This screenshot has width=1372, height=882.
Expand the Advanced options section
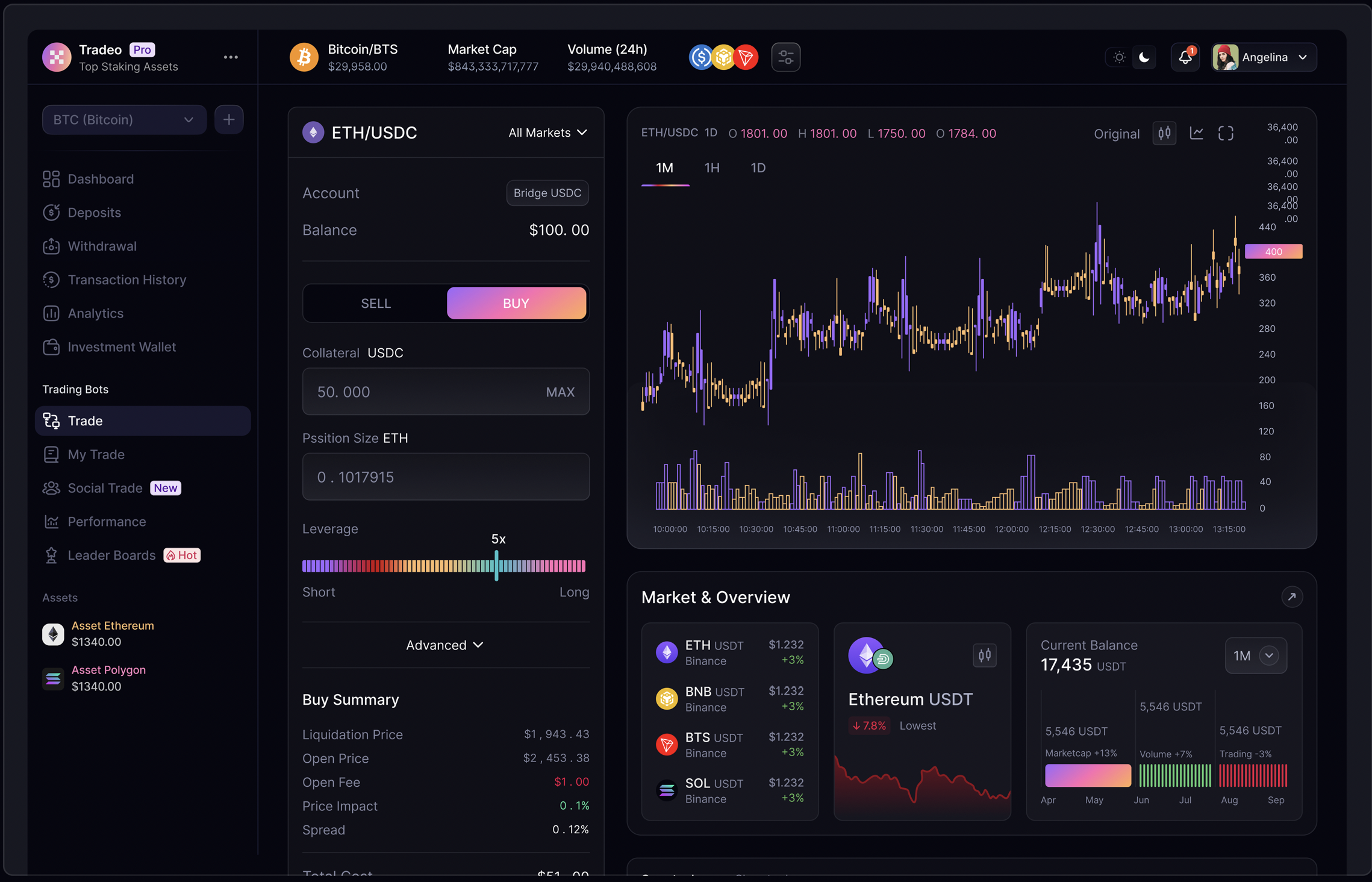click(445, 645)
